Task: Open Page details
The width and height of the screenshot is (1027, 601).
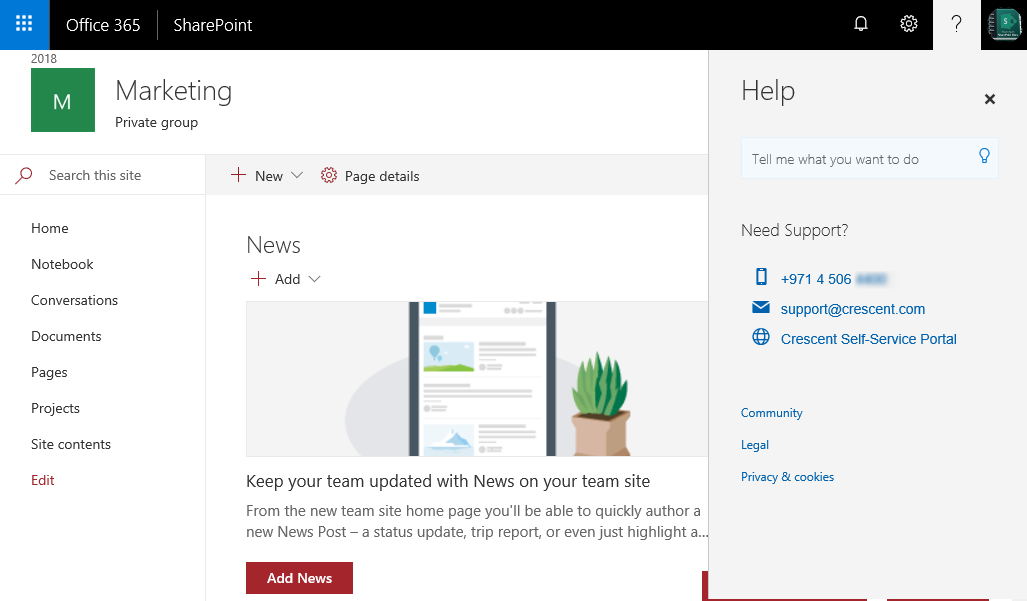Action: point(370,176)
